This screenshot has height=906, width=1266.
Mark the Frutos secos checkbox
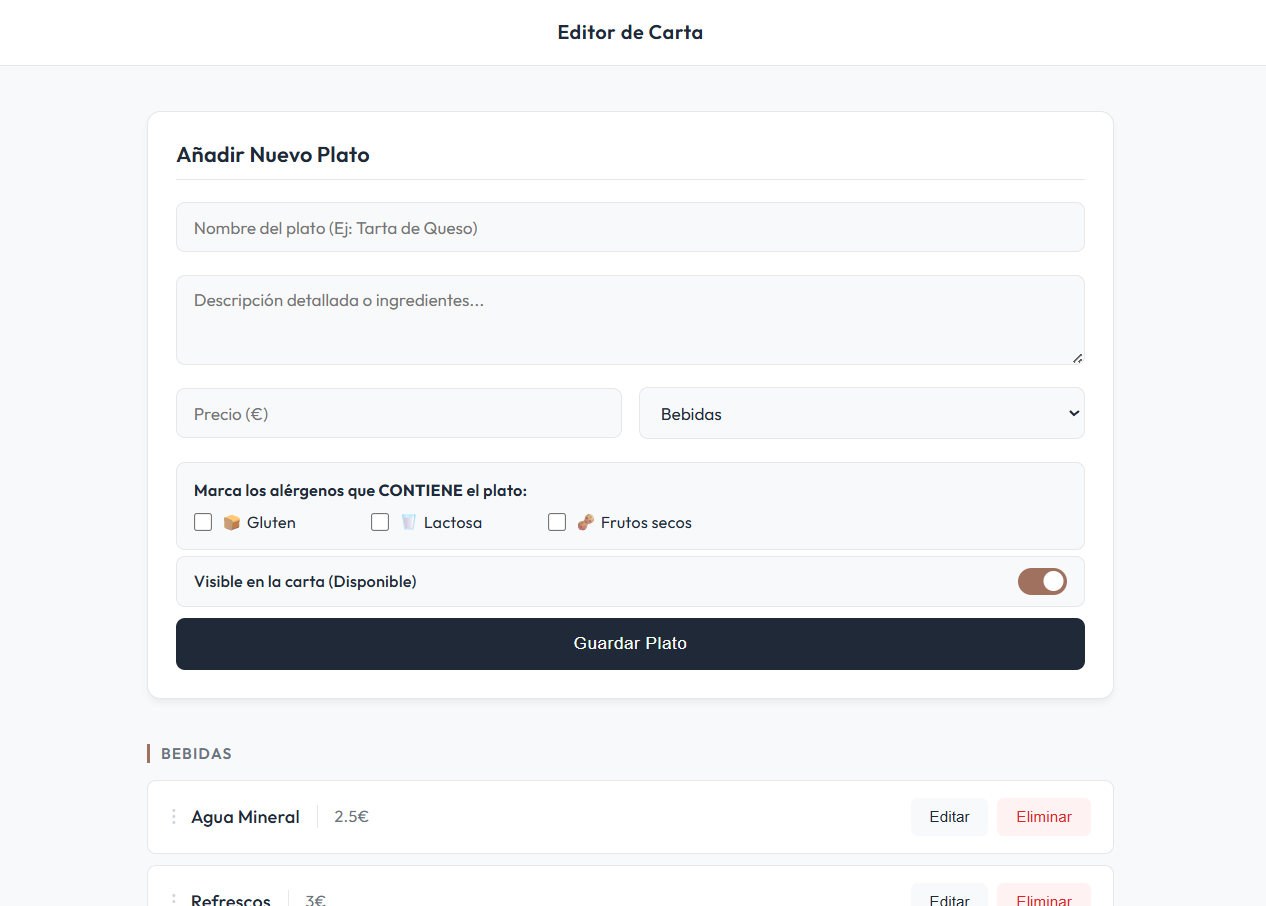557,522
